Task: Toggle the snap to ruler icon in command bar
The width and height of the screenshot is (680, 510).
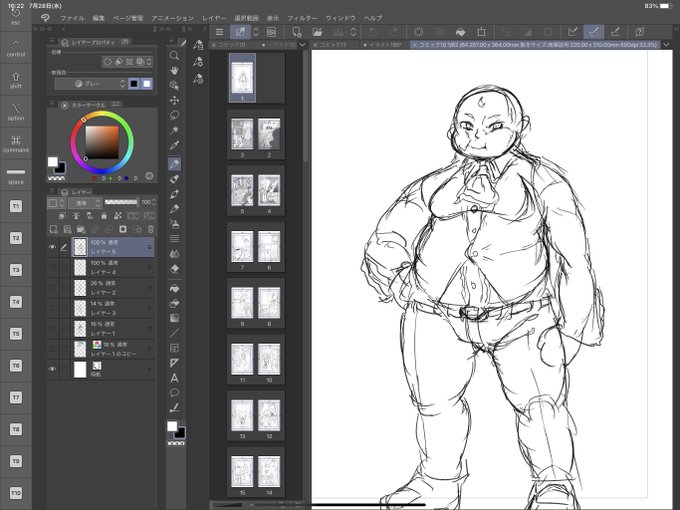Action: pos(572,32)
